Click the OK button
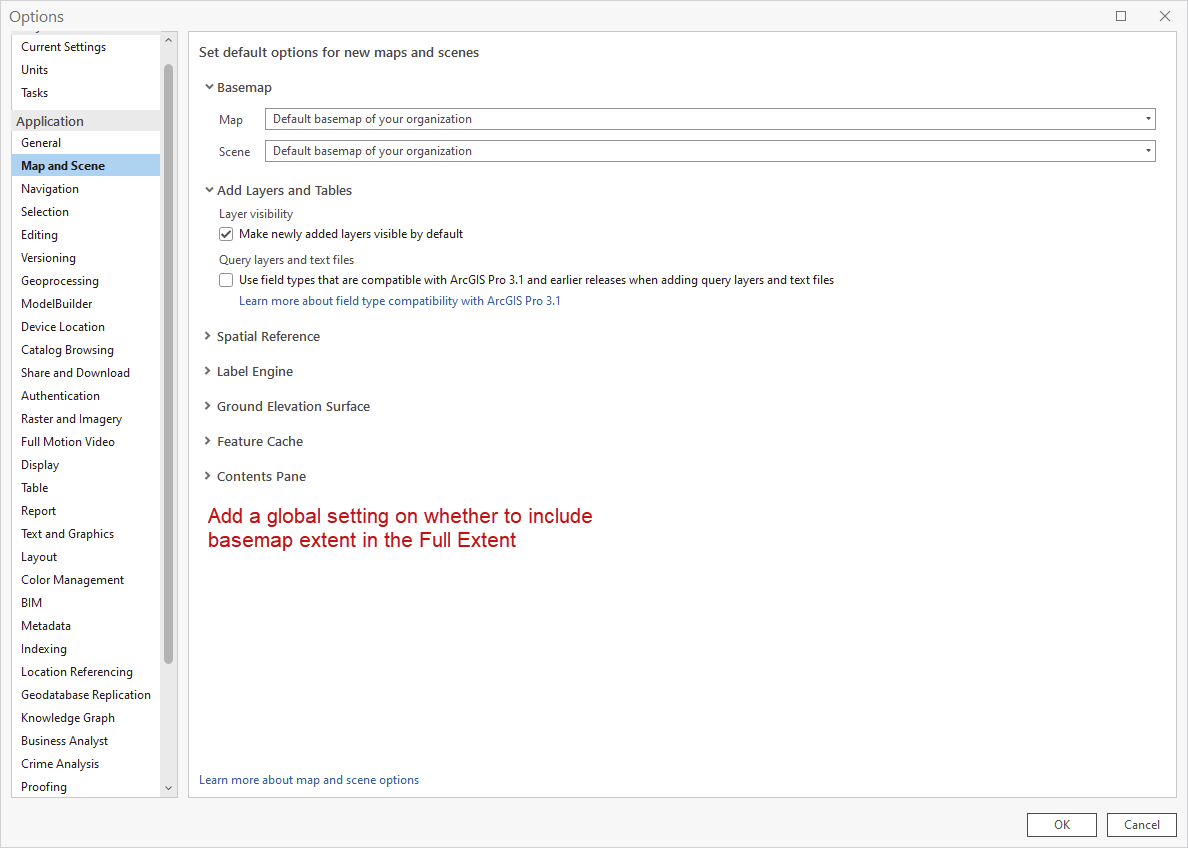 [1062, 825]
